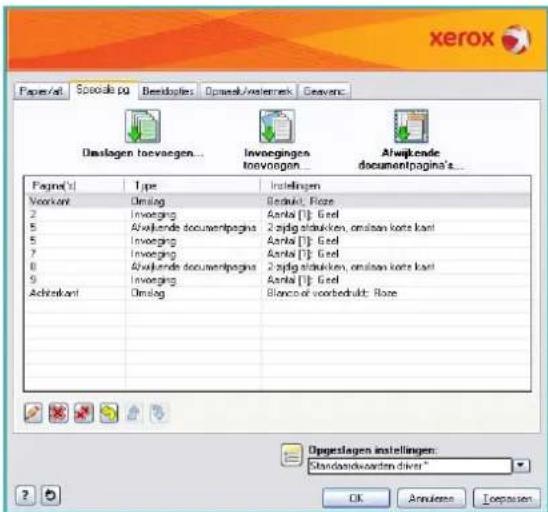Open the Geavanc tab
Viewport: 548px width, 512px height.
[325, 91]
